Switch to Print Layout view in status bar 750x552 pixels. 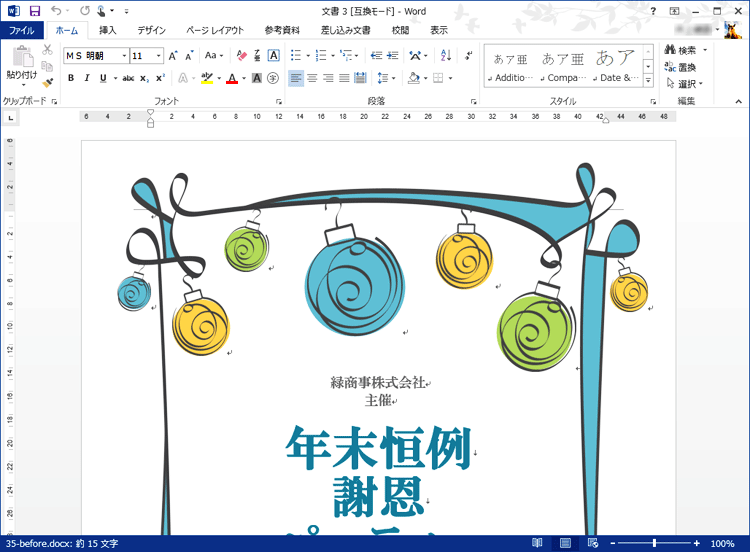click(x=565, y=543)
